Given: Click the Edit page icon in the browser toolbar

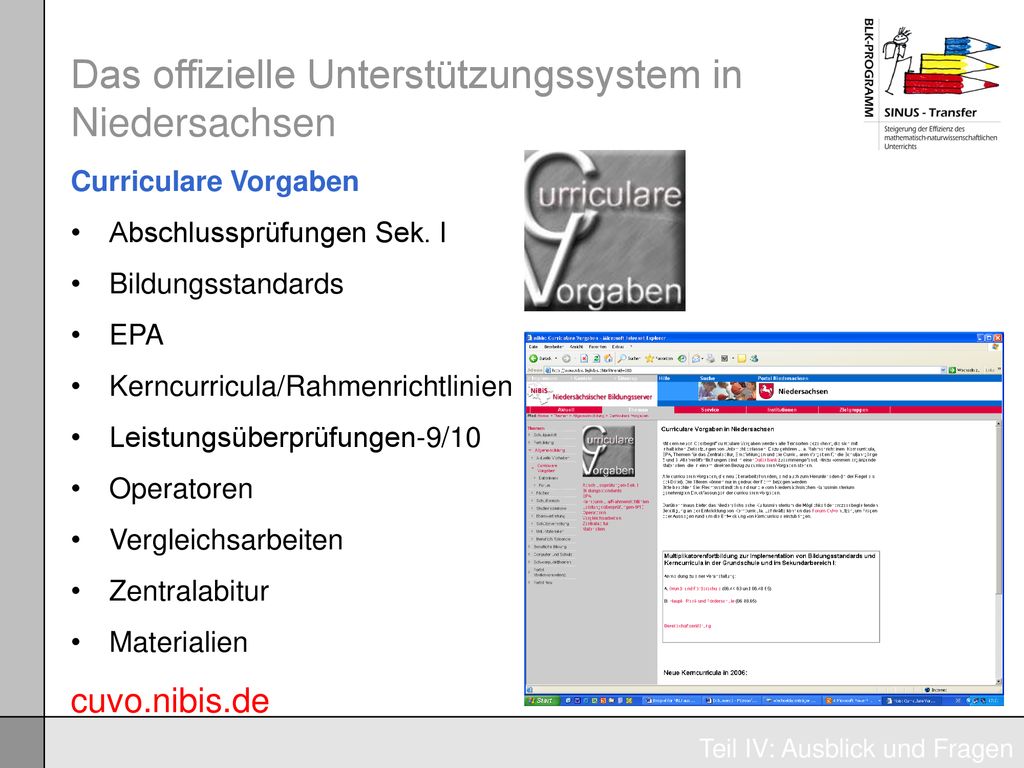Looking at the screenshot, I should coord(724,359).
